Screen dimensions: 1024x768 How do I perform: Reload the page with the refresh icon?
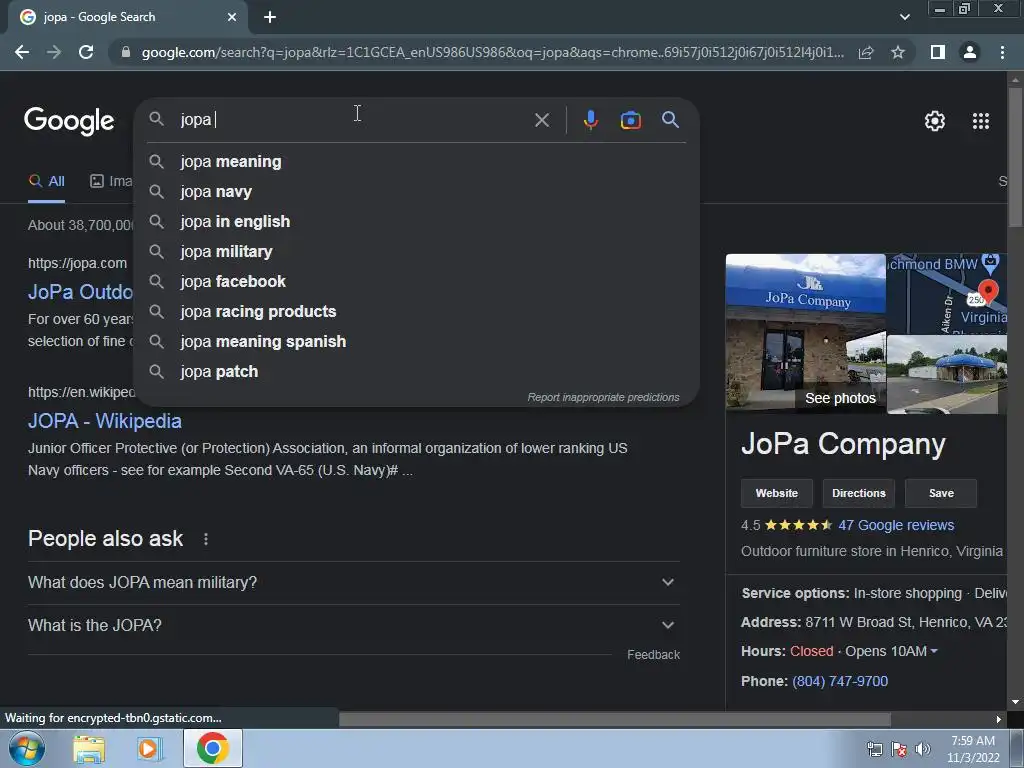86,52
